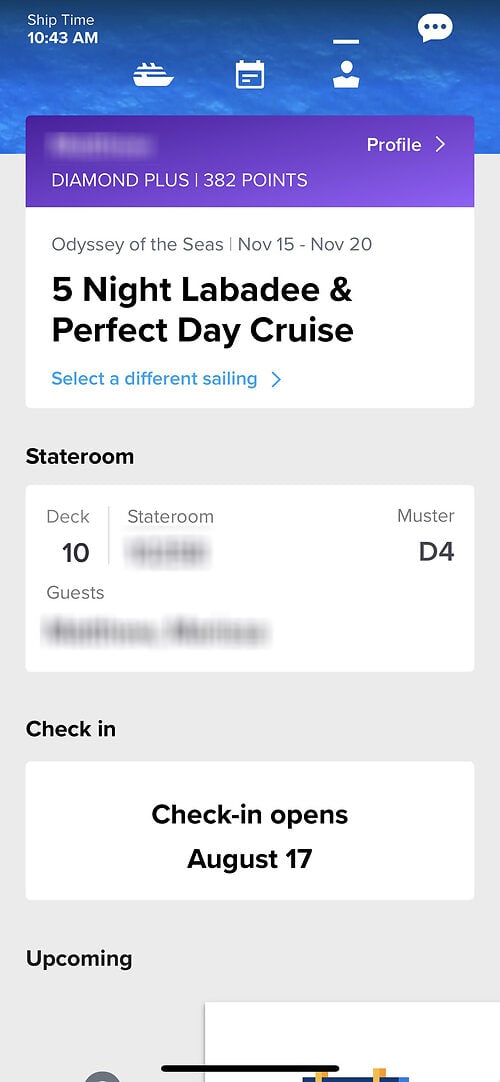Screen dimensions: 500x1082
Task: Tap Check-in opens August 17 card
Action: (x=250, y=831)
